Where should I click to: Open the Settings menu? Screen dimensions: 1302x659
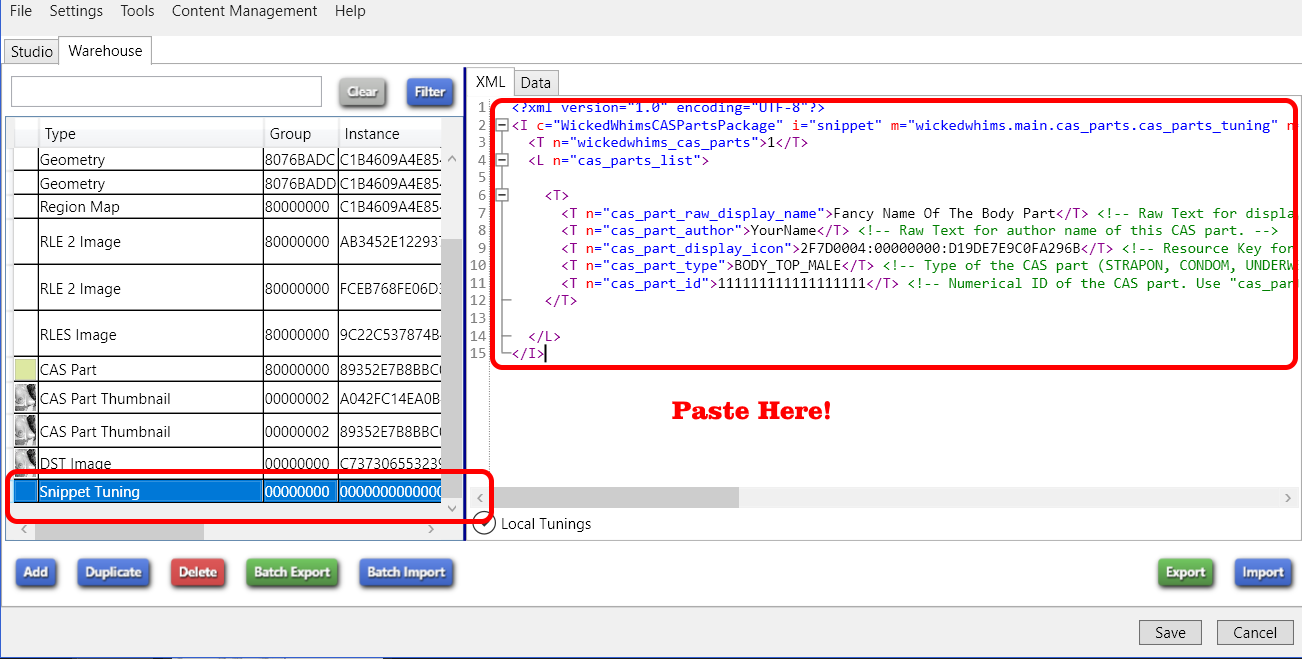pos(76,11)
